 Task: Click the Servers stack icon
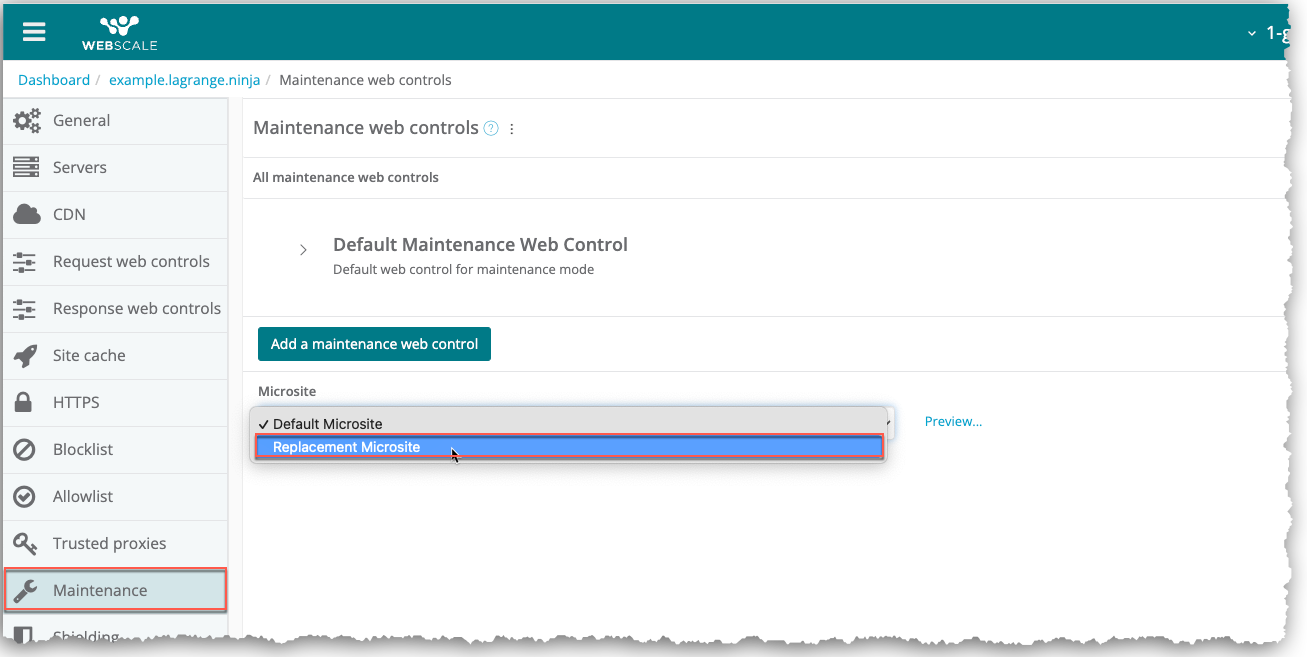pos(26,168)
